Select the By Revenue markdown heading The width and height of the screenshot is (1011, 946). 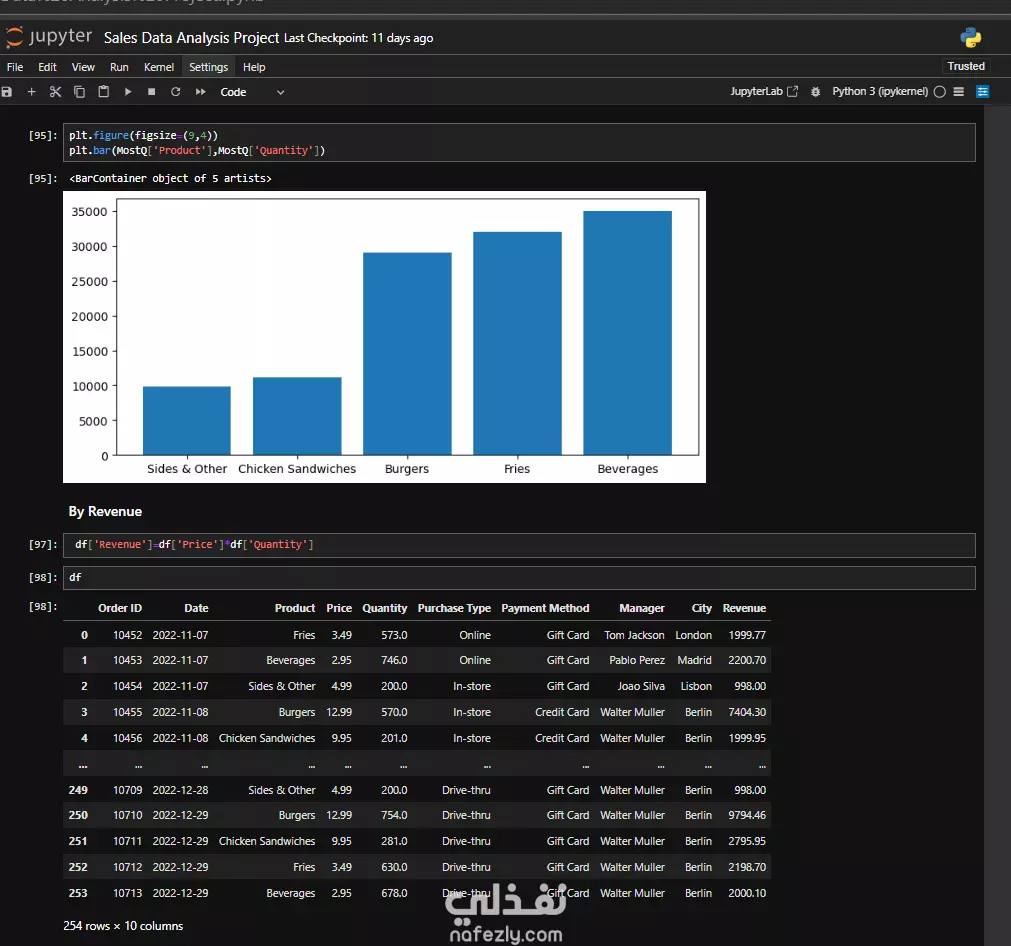tap(105, 511)
